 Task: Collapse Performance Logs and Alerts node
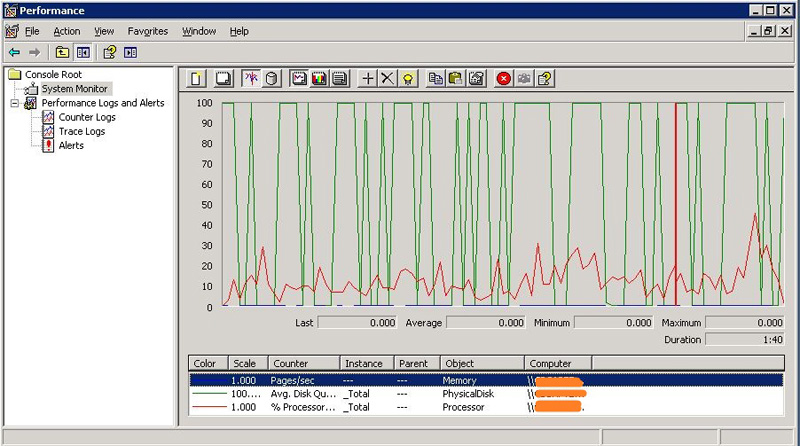tap(15, 103)
